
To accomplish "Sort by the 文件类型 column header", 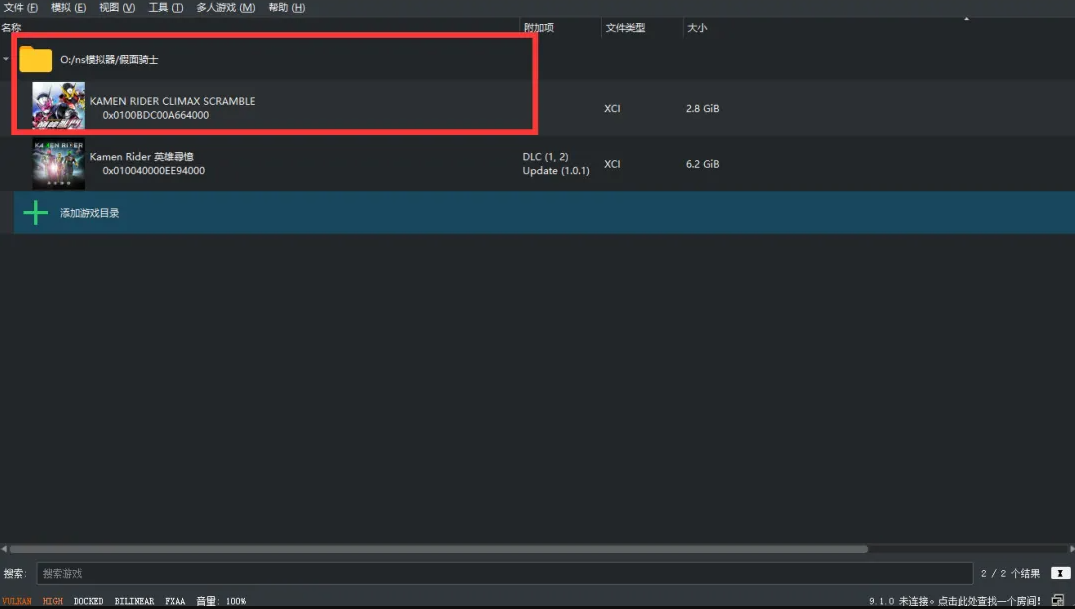I will [625, 27].
